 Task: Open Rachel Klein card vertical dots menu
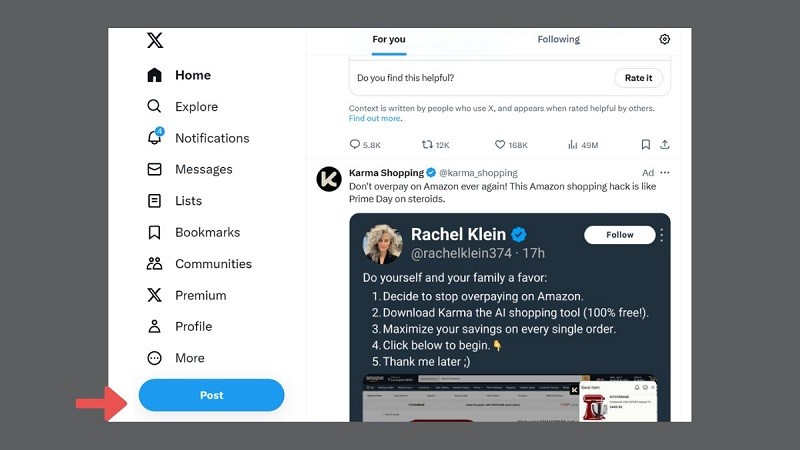click(662, 235)
